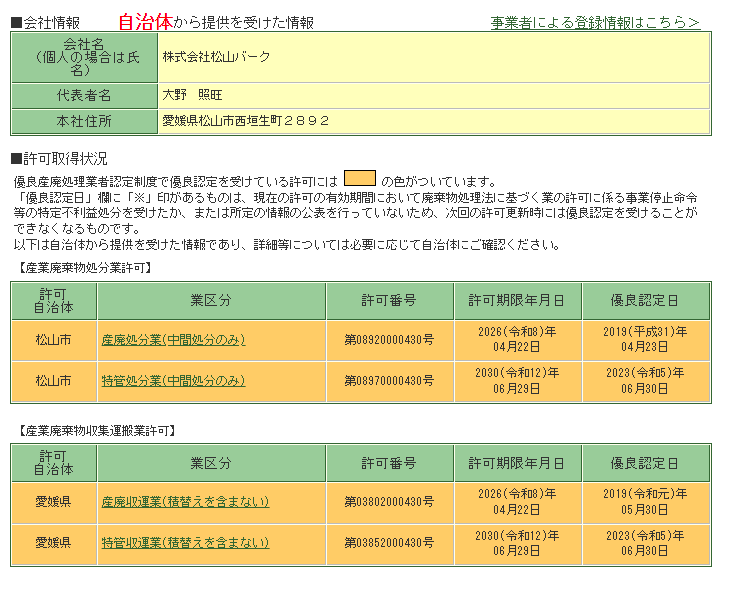Viewport: 734px width, 594px height.
Task: Open the 特管処分業(中間処分のみ) link
Action: click(173, 381)
